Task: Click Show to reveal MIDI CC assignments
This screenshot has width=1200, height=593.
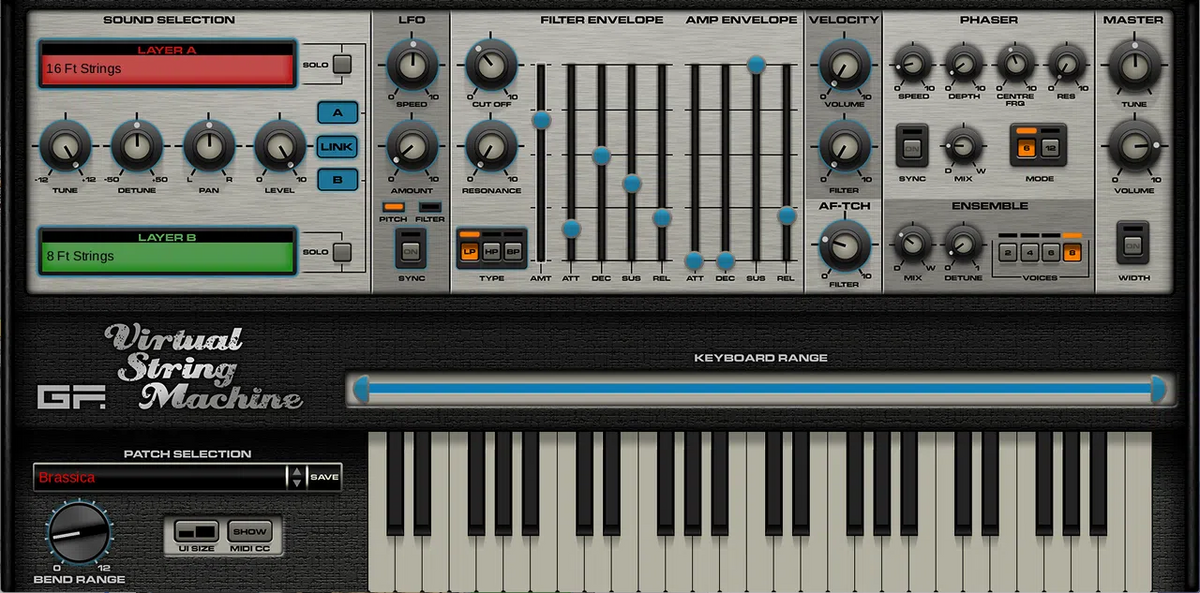Action: point(250,531)
